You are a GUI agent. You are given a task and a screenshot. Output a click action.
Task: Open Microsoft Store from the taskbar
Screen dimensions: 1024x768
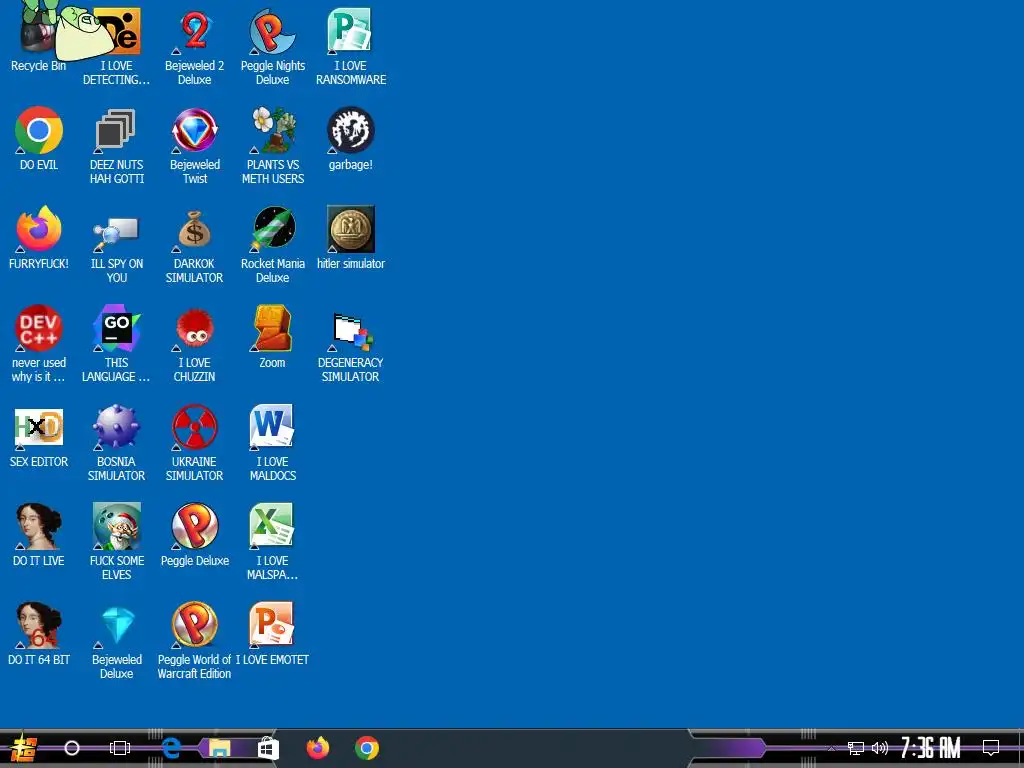click(x=268, y=748)
